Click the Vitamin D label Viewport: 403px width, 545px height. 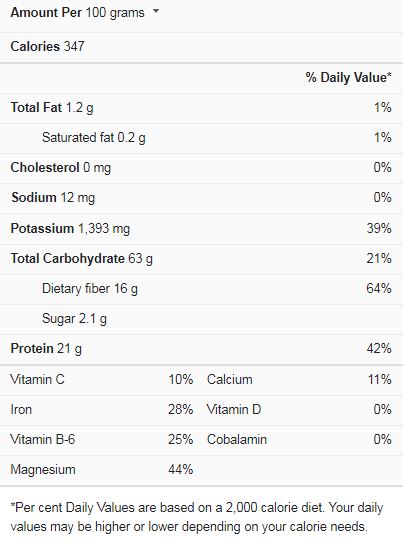point(234,409)
